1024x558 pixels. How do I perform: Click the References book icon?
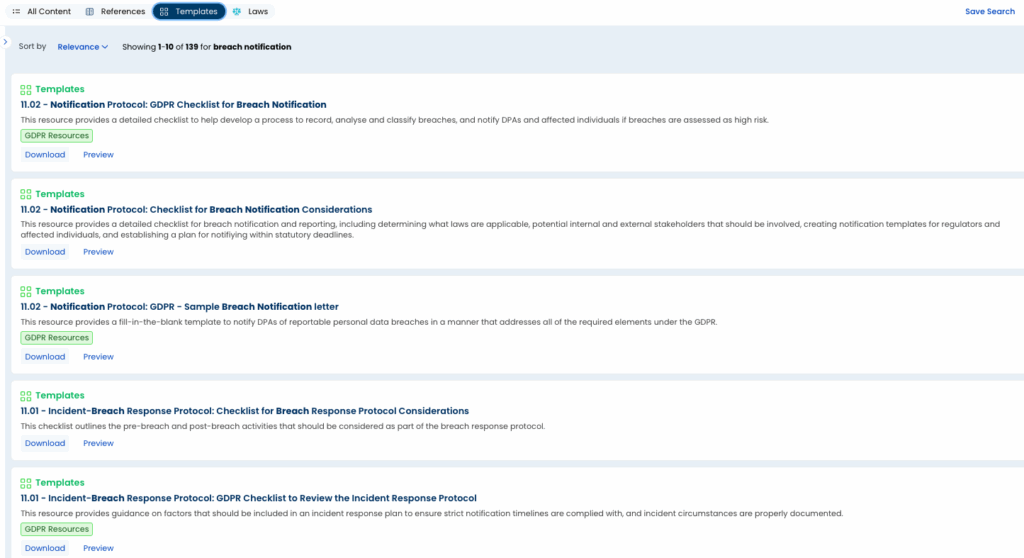click(x=89, y=12)
